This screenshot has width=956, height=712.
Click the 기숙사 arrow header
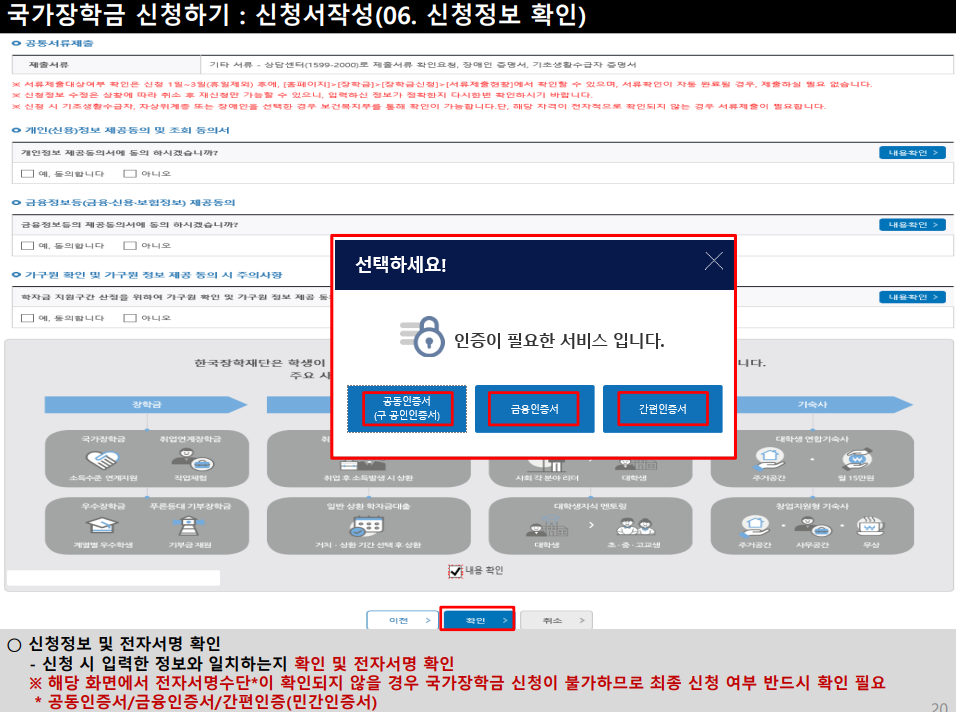tap(812, 405)
